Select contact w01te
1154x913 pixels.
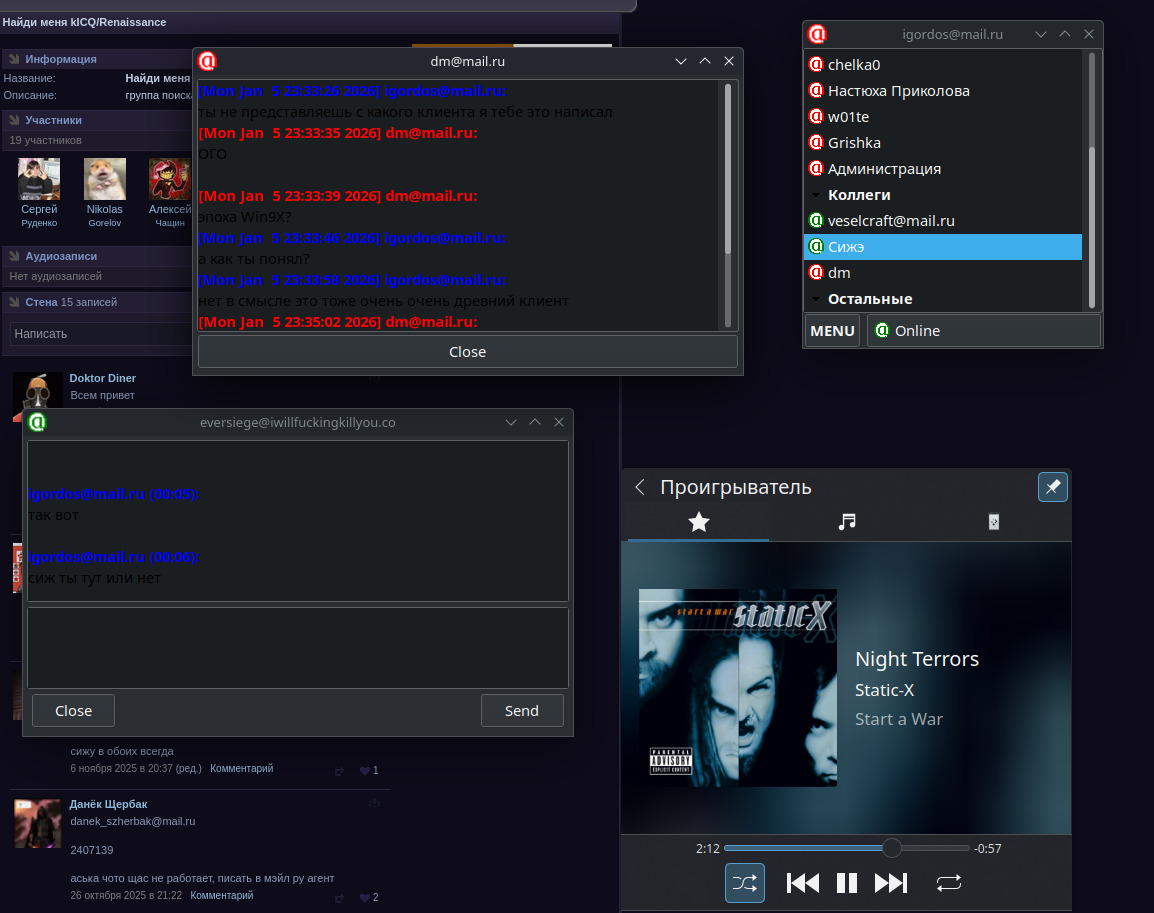943,117
